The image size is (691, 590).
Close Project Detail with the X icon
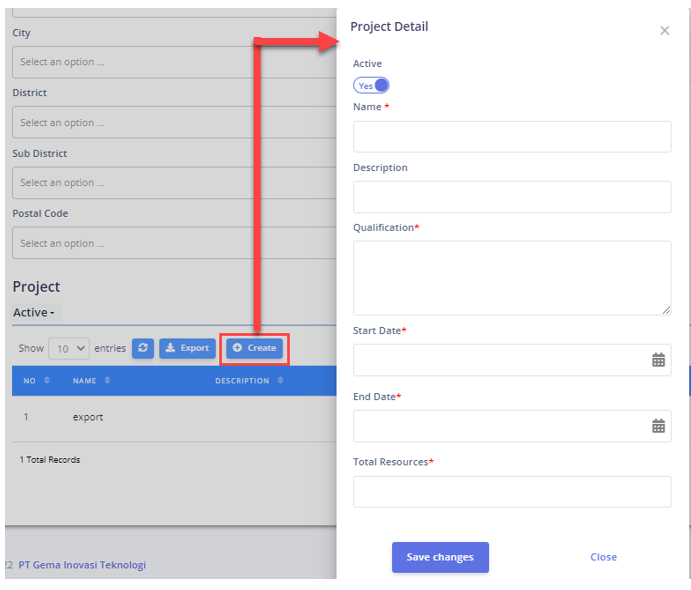(x=665, y=30)
